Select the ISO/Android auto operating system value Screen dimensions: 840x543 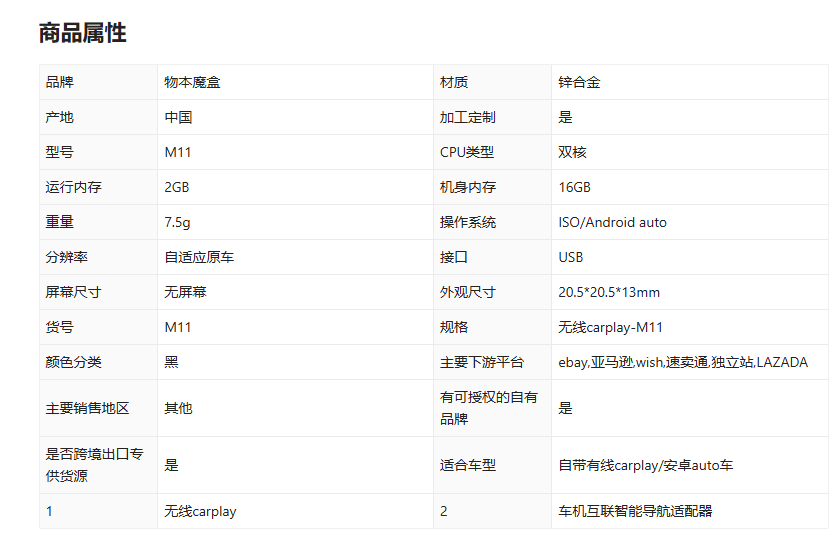coord(612,222)
